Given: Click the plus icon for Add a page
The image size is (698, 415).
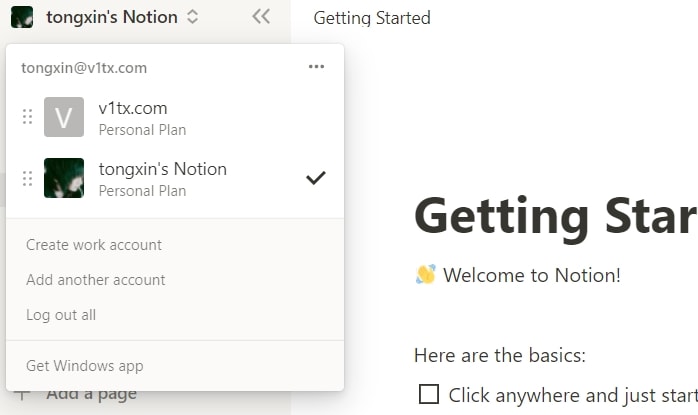Looking at the screenshot, I should [22, 394].
